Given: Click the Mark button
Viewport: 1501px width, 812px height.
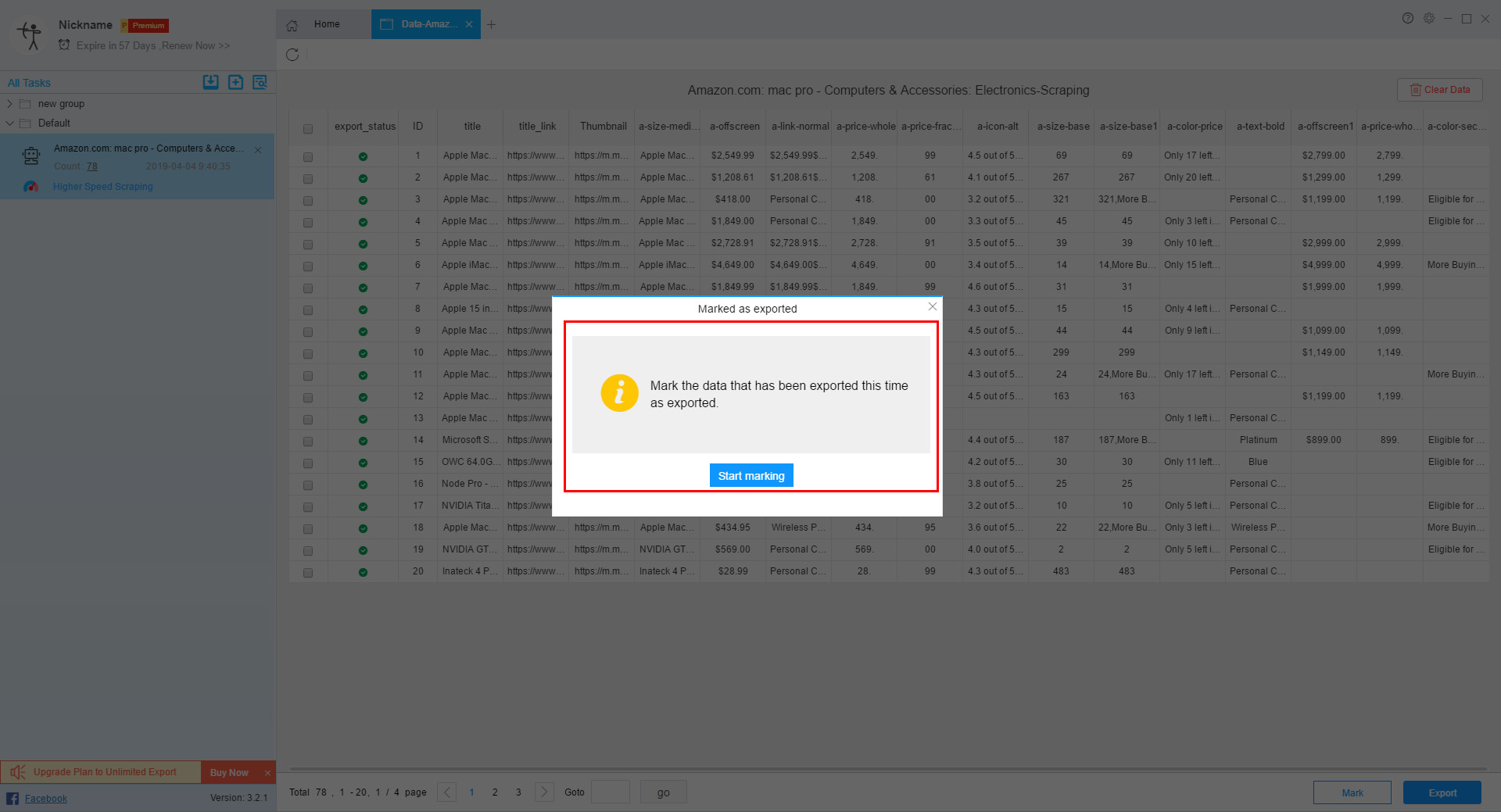Looking at the screenshot, I should point(1352,792).
